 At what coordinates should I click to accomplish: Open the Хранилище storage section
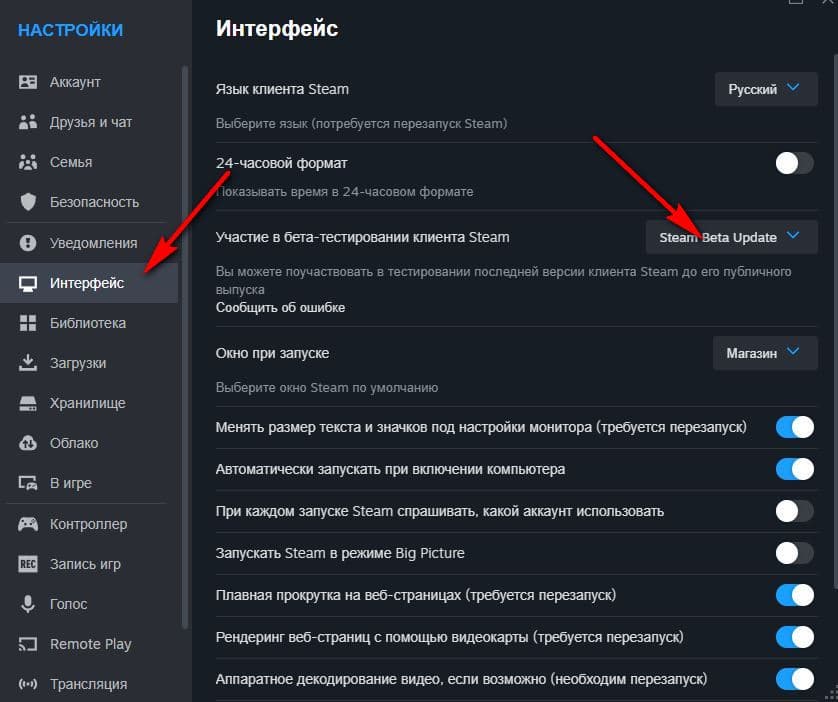point(87,403)
